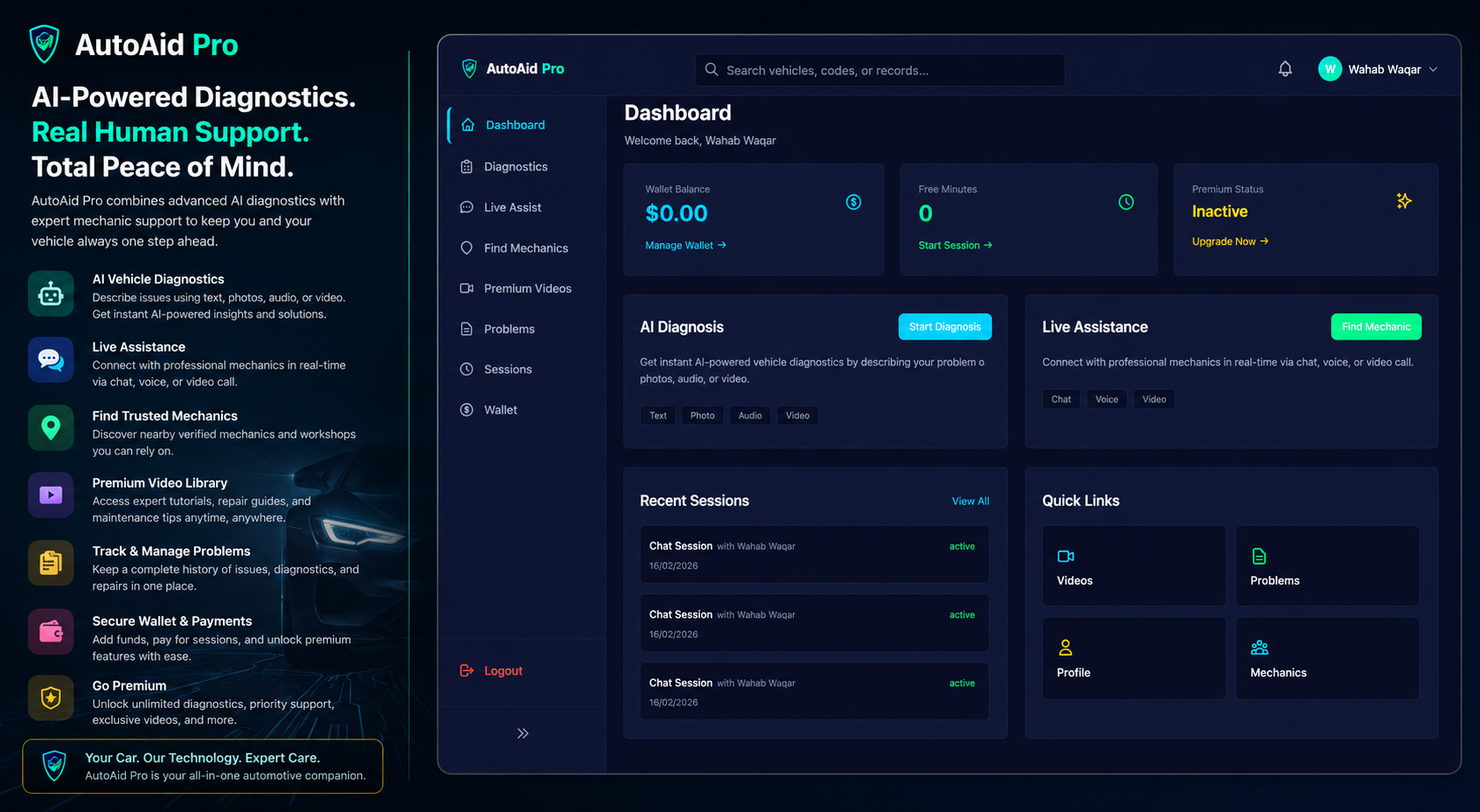Viewport: 1480px width, 812px height.
Task: Click the search magnifier icon
Action: click(x=712, y=70)
